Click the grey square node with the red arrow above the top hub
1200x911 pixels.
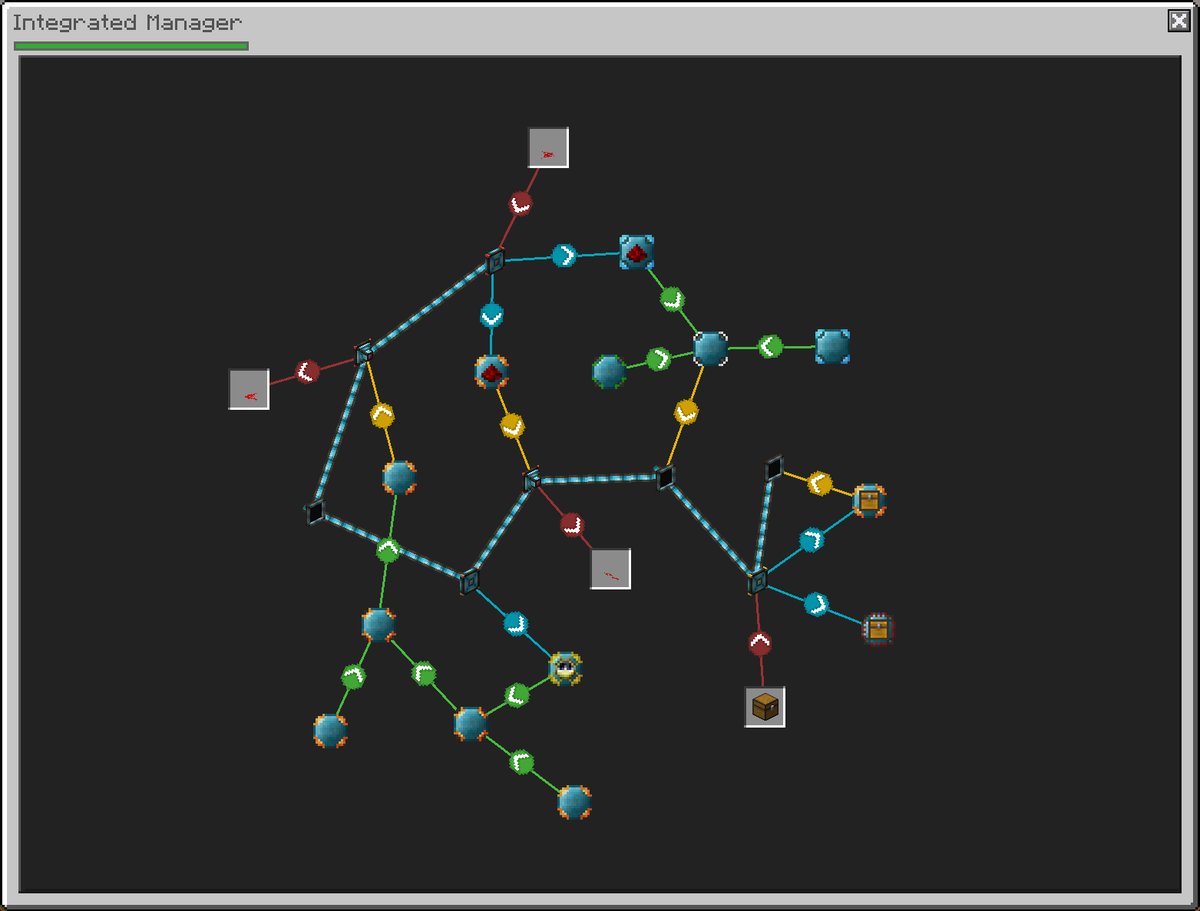pyautogui.click(x=548, y=148)
